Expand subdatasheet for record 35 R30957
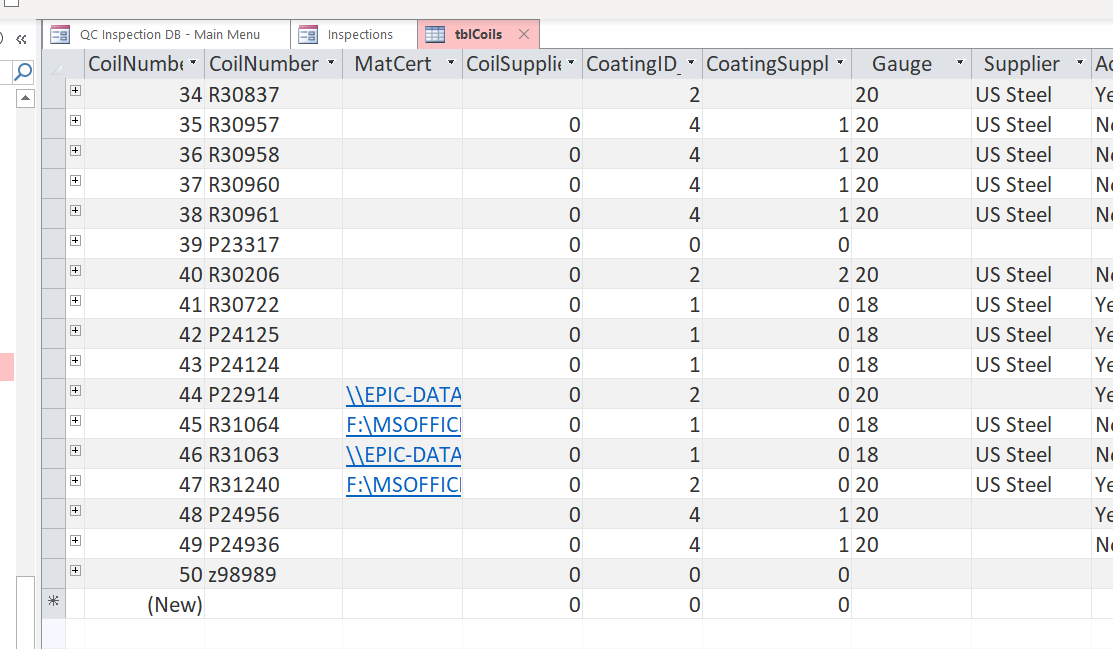 tap(75, 120)
